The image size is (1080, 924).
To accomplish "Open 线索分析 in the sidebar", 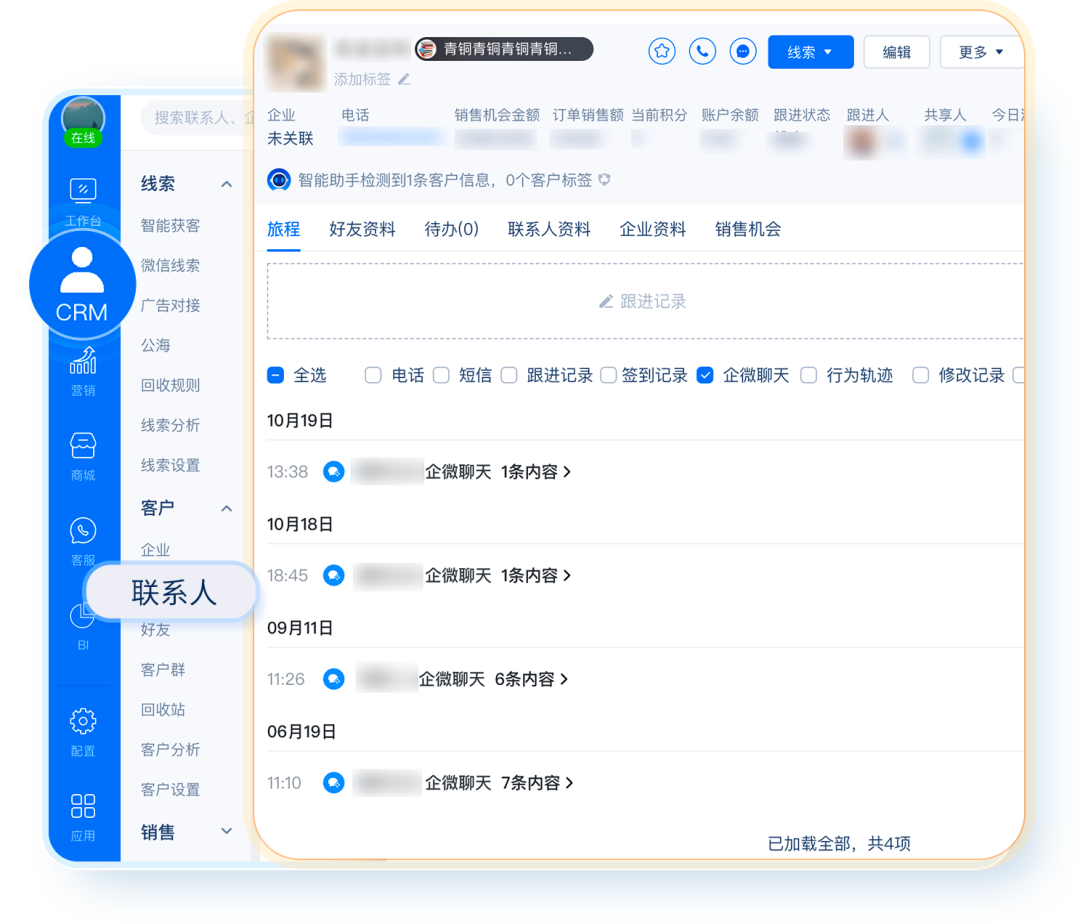I will point(170,425).
